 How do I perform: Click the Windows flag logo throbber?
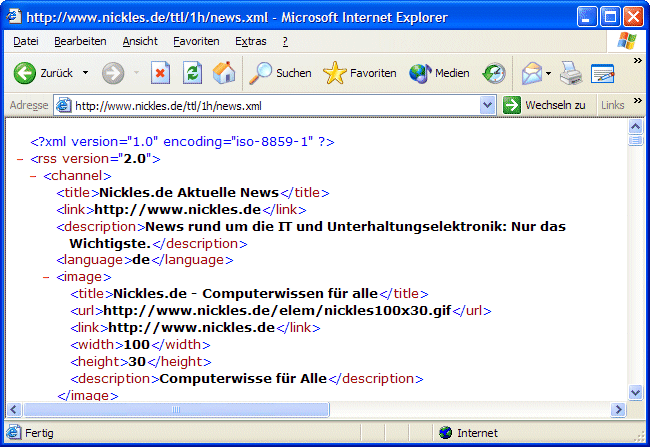click(626, 41)
